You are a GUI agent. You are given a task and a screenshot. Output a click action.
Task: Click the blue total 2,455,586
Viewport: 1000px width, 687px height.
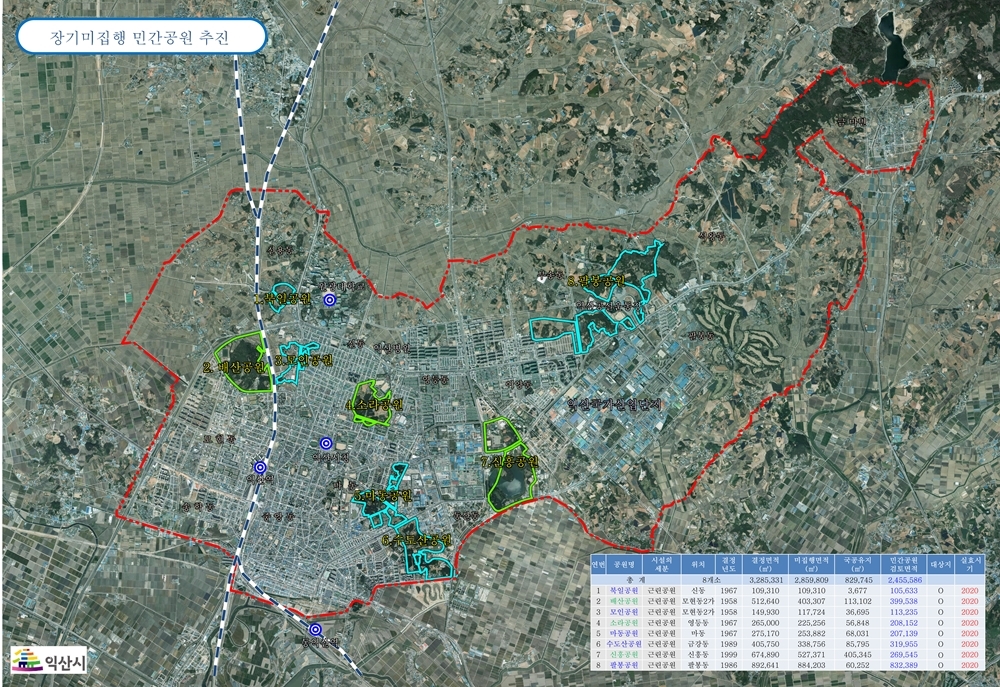tap(904, 580)
